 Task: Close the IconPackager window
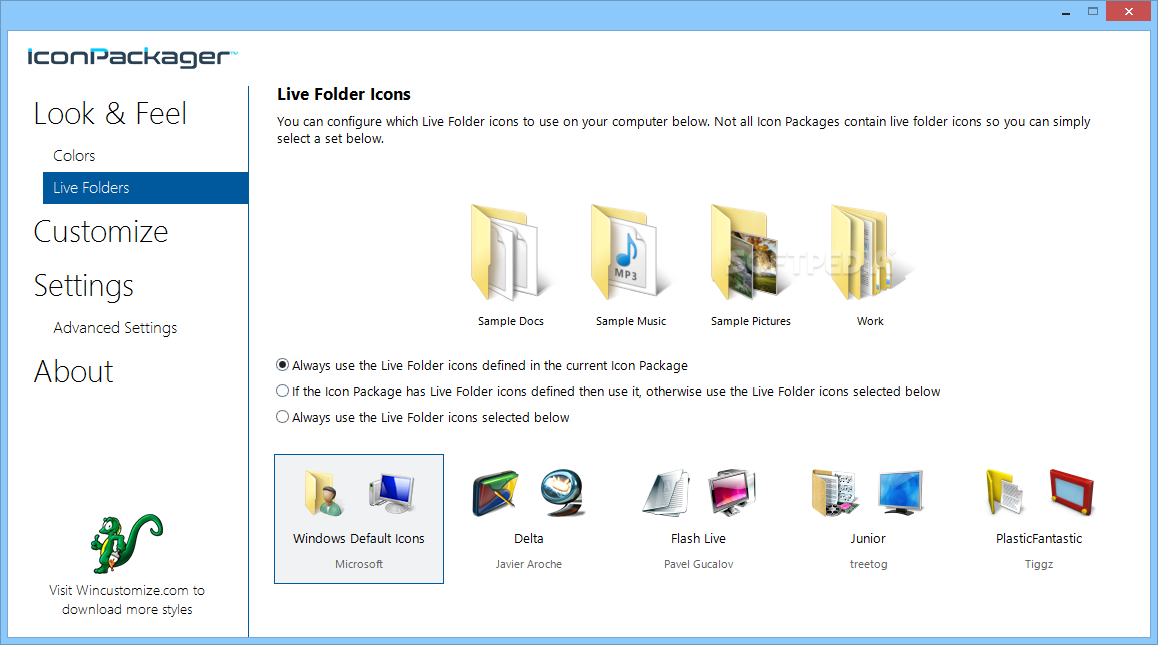click(x=1128, y=11)
